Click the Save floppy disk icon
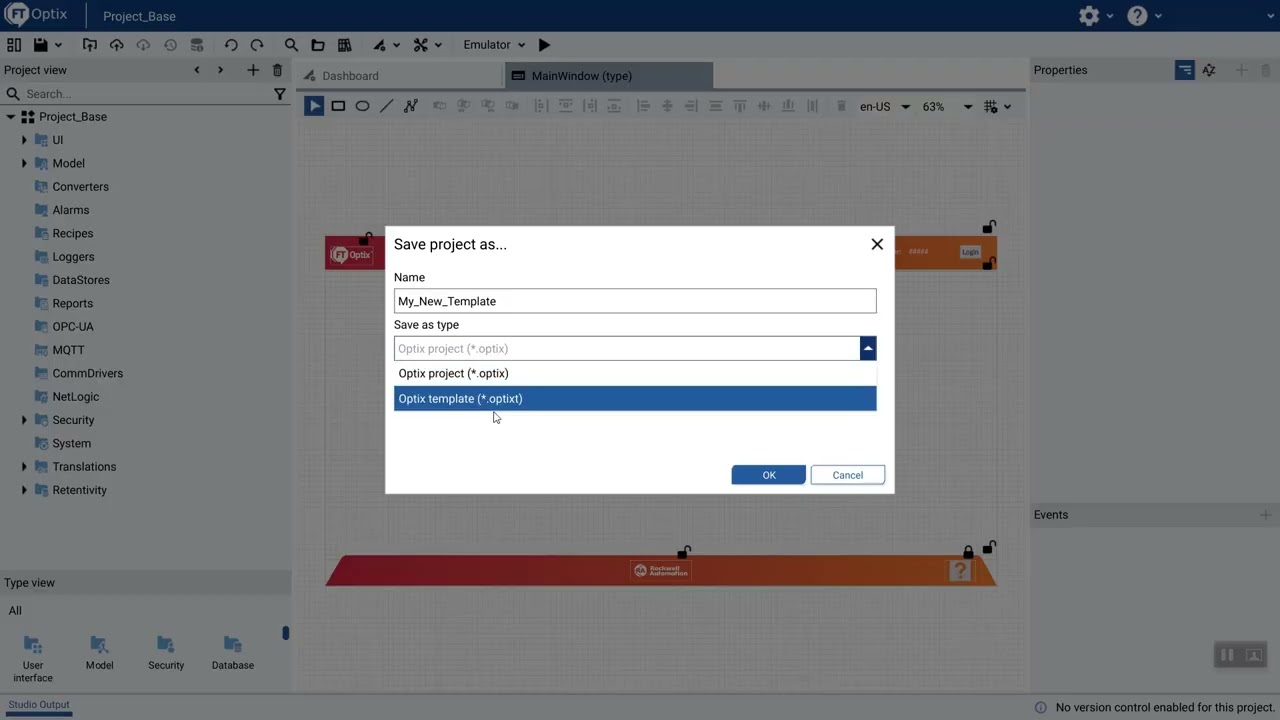Image resolution: width=1280 pixels, height=720 pixels. click(x=41, y=45)
